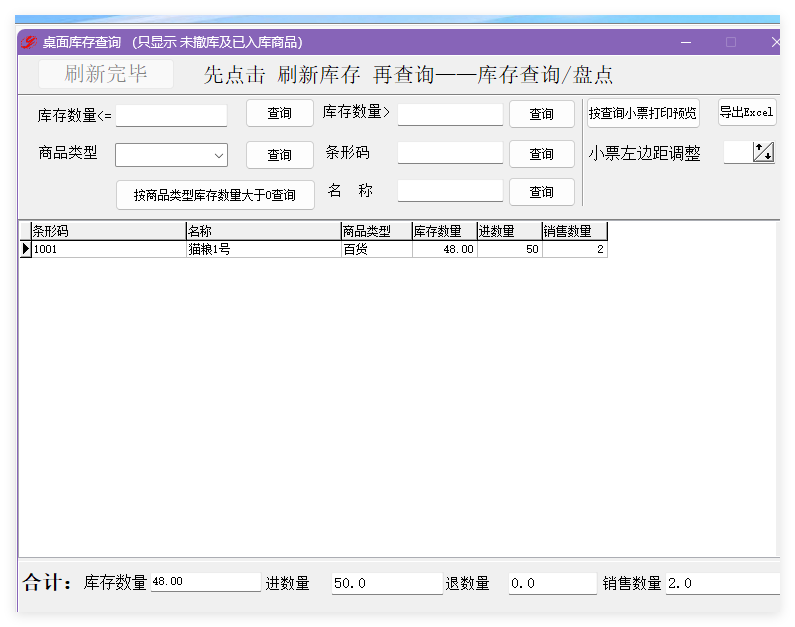Minimize the 桌面库存查询 window

click(x=686, y=42)
